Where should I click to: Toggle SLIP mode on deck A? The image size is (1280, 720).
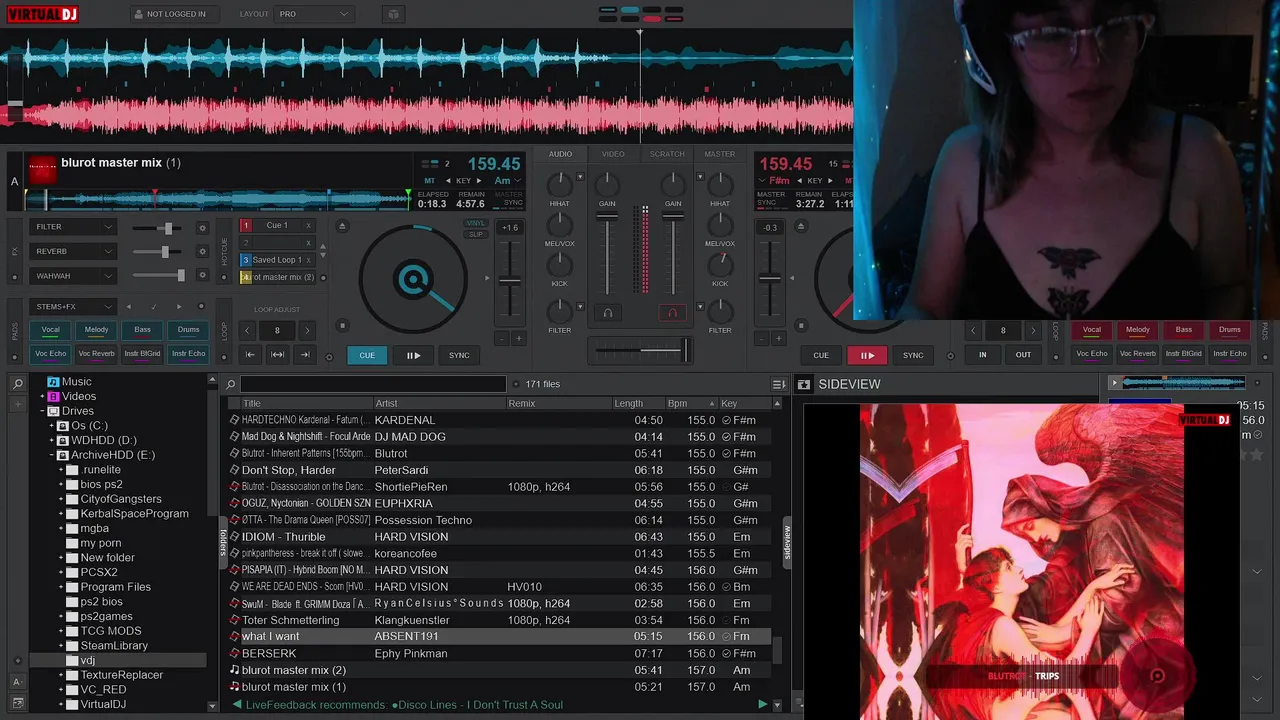coord(476,234)
